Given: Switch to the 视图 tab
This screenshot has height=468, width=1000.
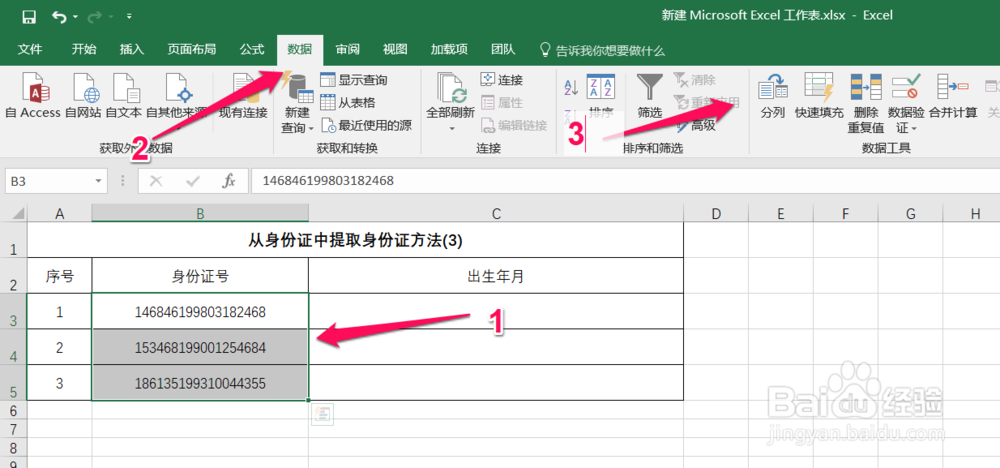Looking at the screenshot, I should pos(395,49).
